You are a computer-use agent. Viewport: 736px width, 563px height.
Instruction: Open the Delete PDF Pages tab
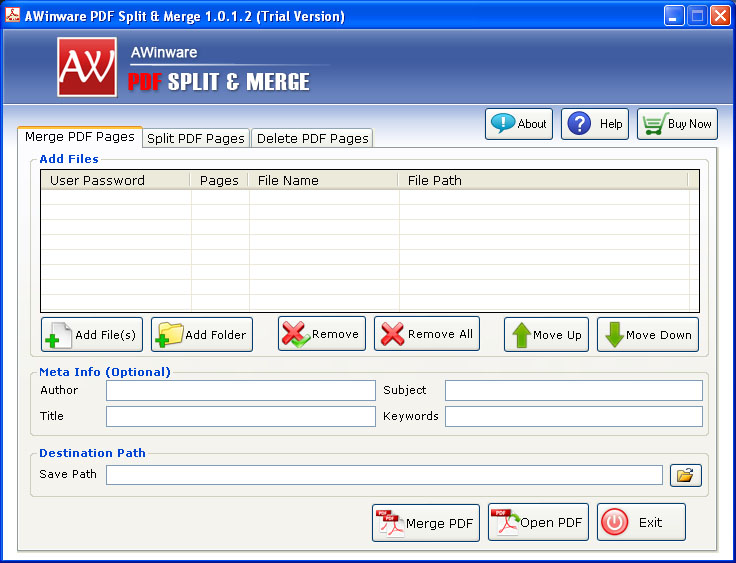point(312,139)
